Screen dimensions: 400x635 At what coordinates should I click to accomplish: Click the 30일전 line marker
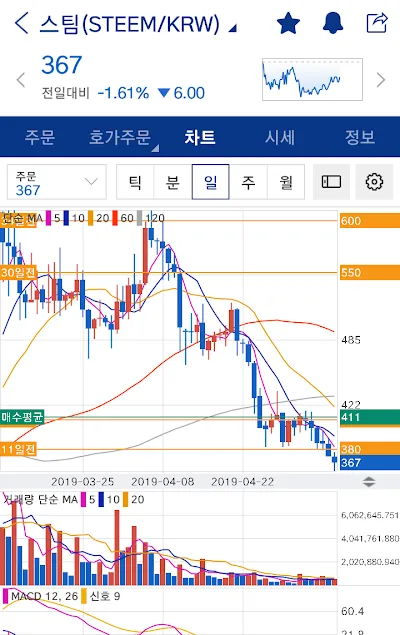coord(18,273)
